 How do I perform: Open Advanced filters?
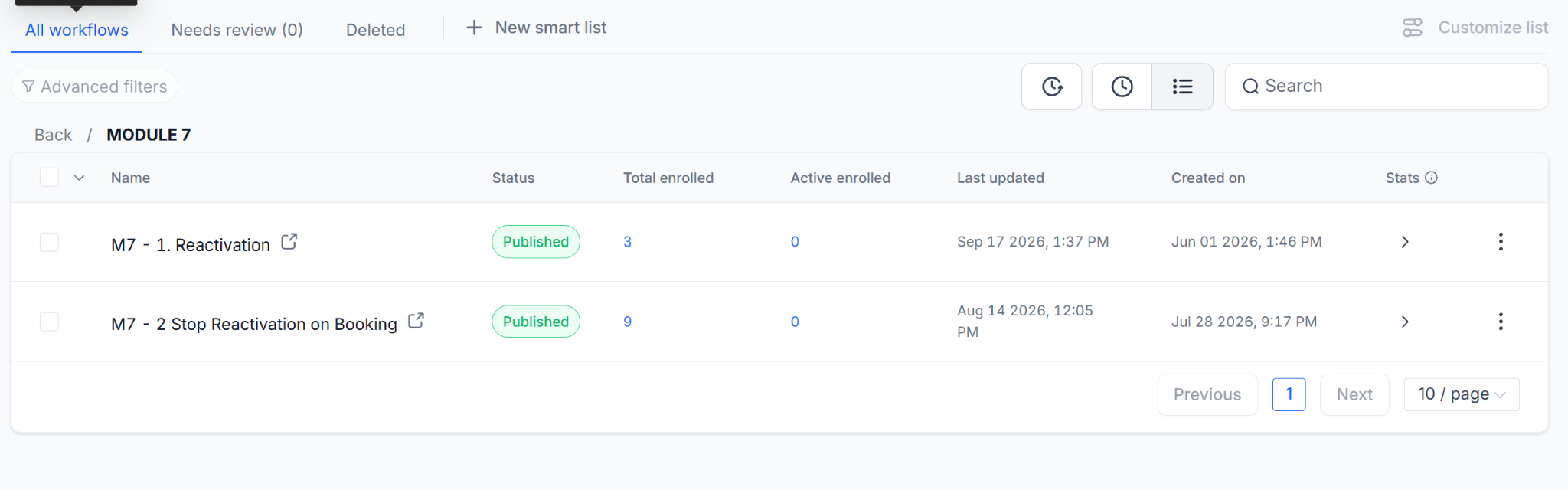point(95,87)
